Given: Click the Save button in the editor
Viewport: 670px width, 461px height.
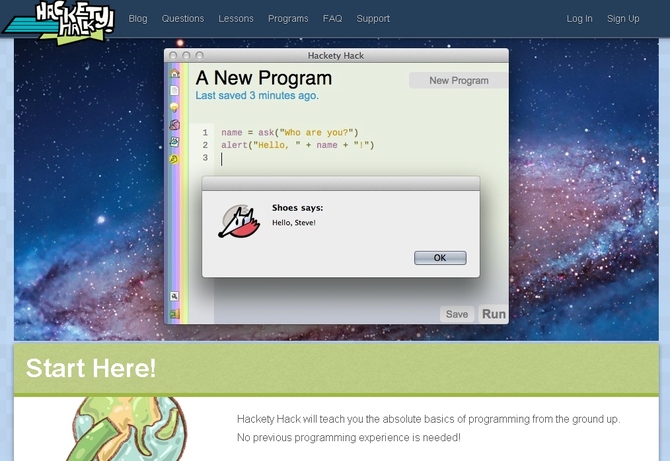Looking at the screenshot, I should [457, 314].
